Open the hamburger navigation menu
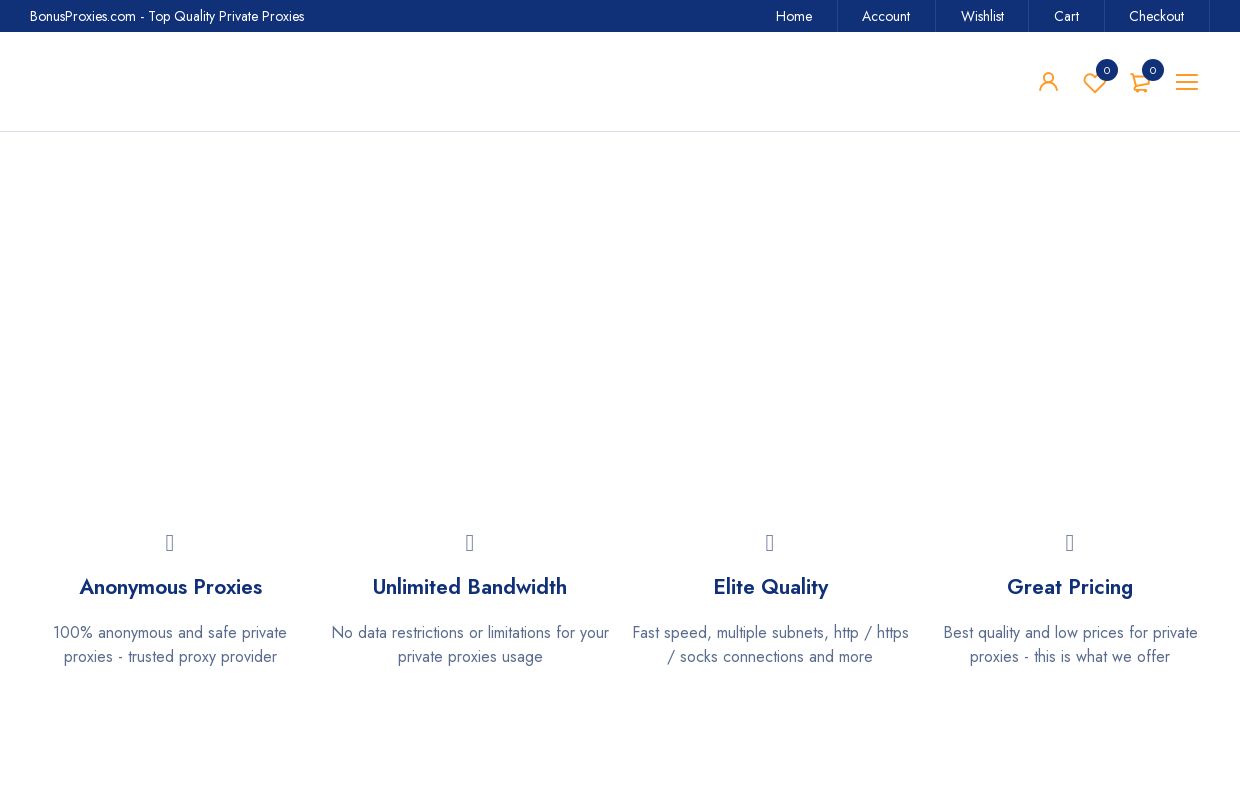The height and width of the screenshot is (800, 1240). coord(1187,82)
